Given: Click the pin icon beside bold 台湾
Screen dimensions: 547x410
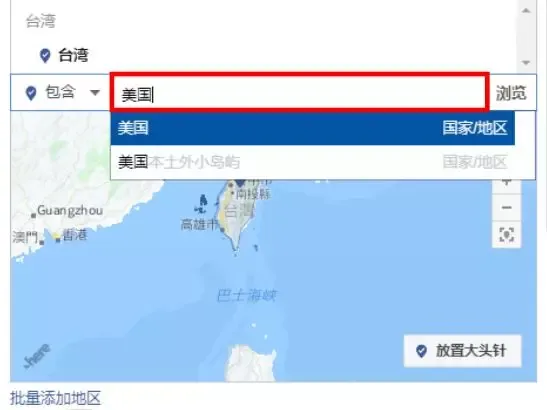Looking at the screenshot, I should pyautogui.click(x=45, y=55).
